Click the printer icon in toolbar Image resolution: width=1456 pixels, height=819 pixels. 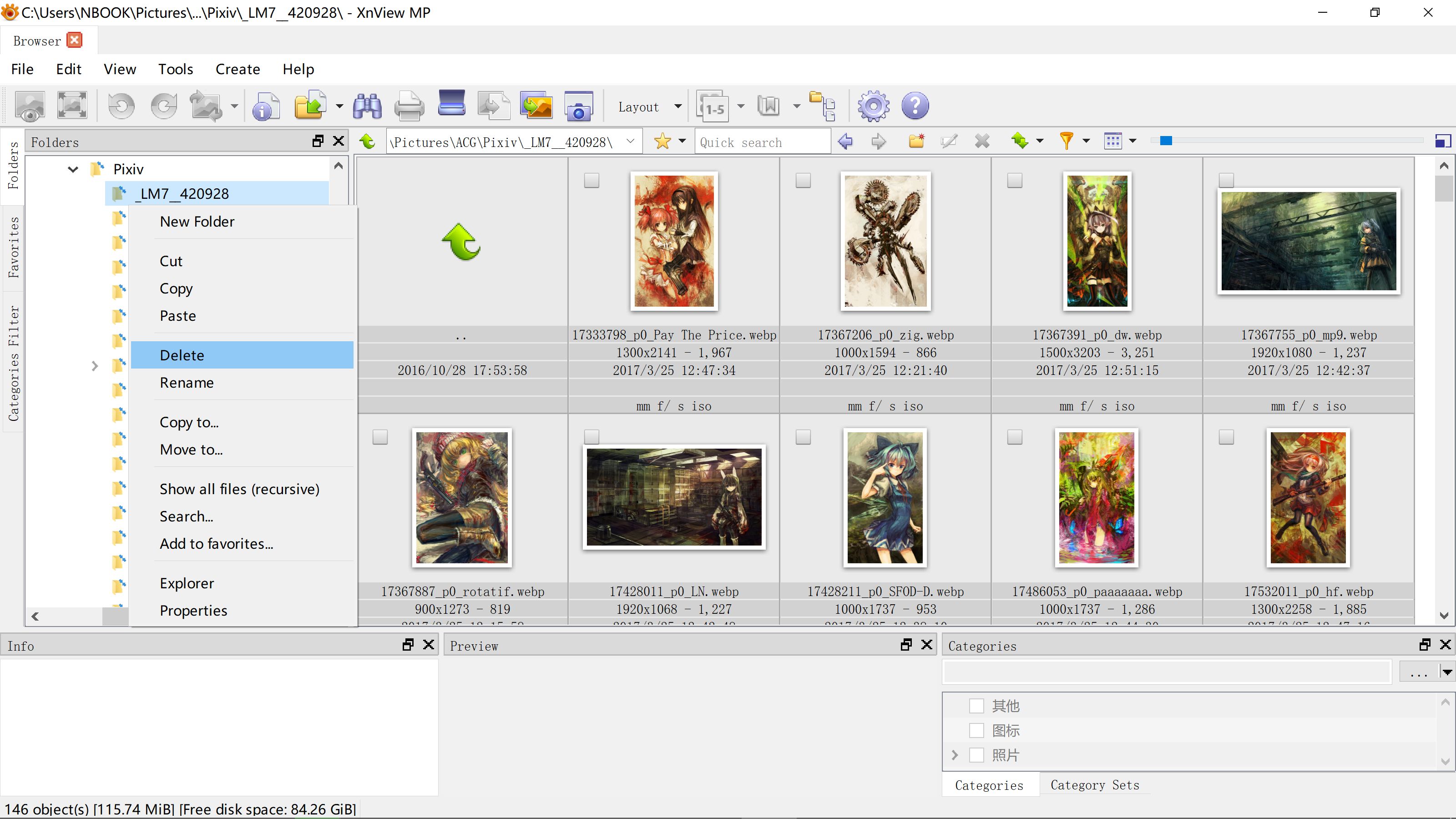[409, 106]
